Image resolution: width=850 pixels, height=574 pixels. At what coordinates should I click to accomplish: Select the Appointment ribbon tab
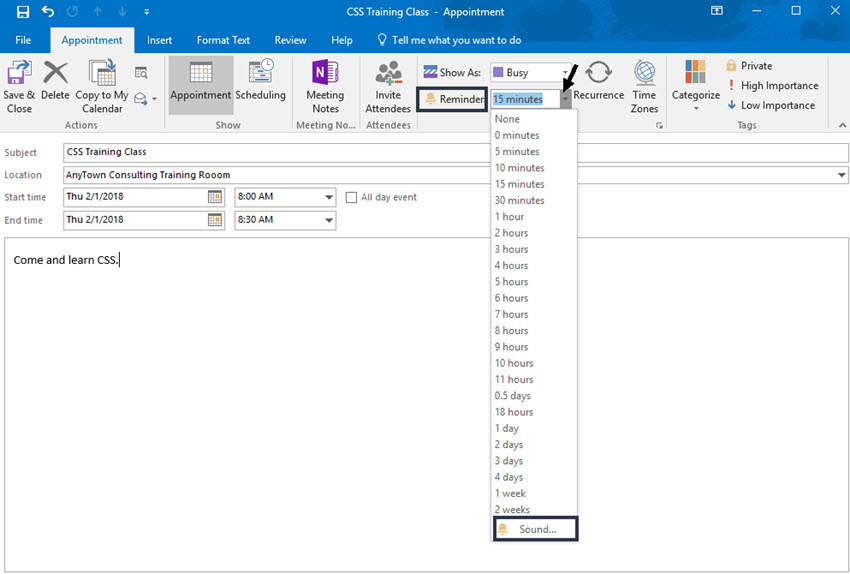pyautogui.click(x=92, y=40)
